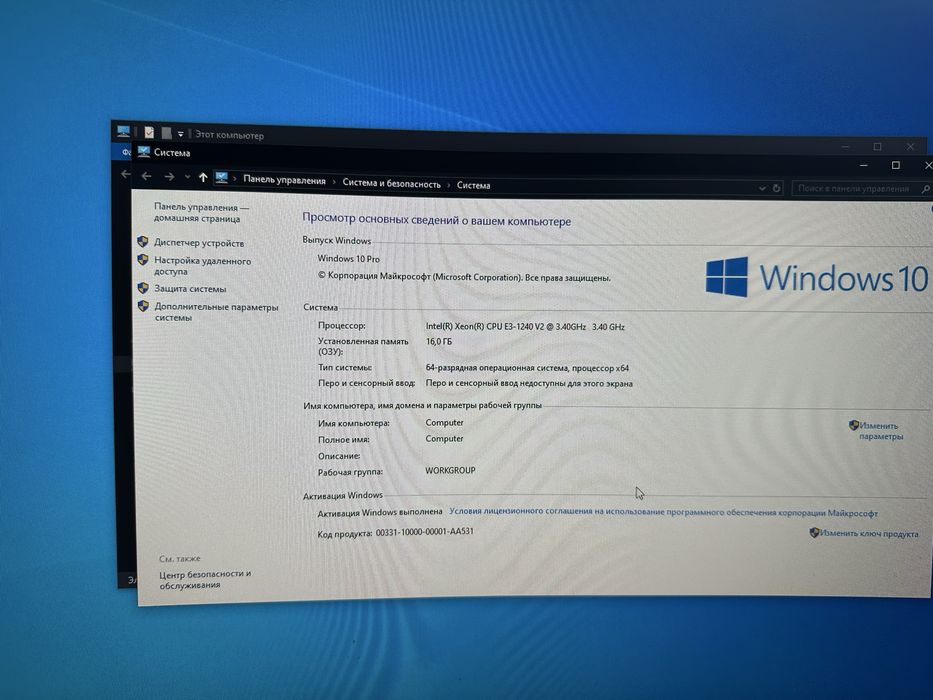
Task: Open the address bar history dropdown
Action: pos(762,188)
